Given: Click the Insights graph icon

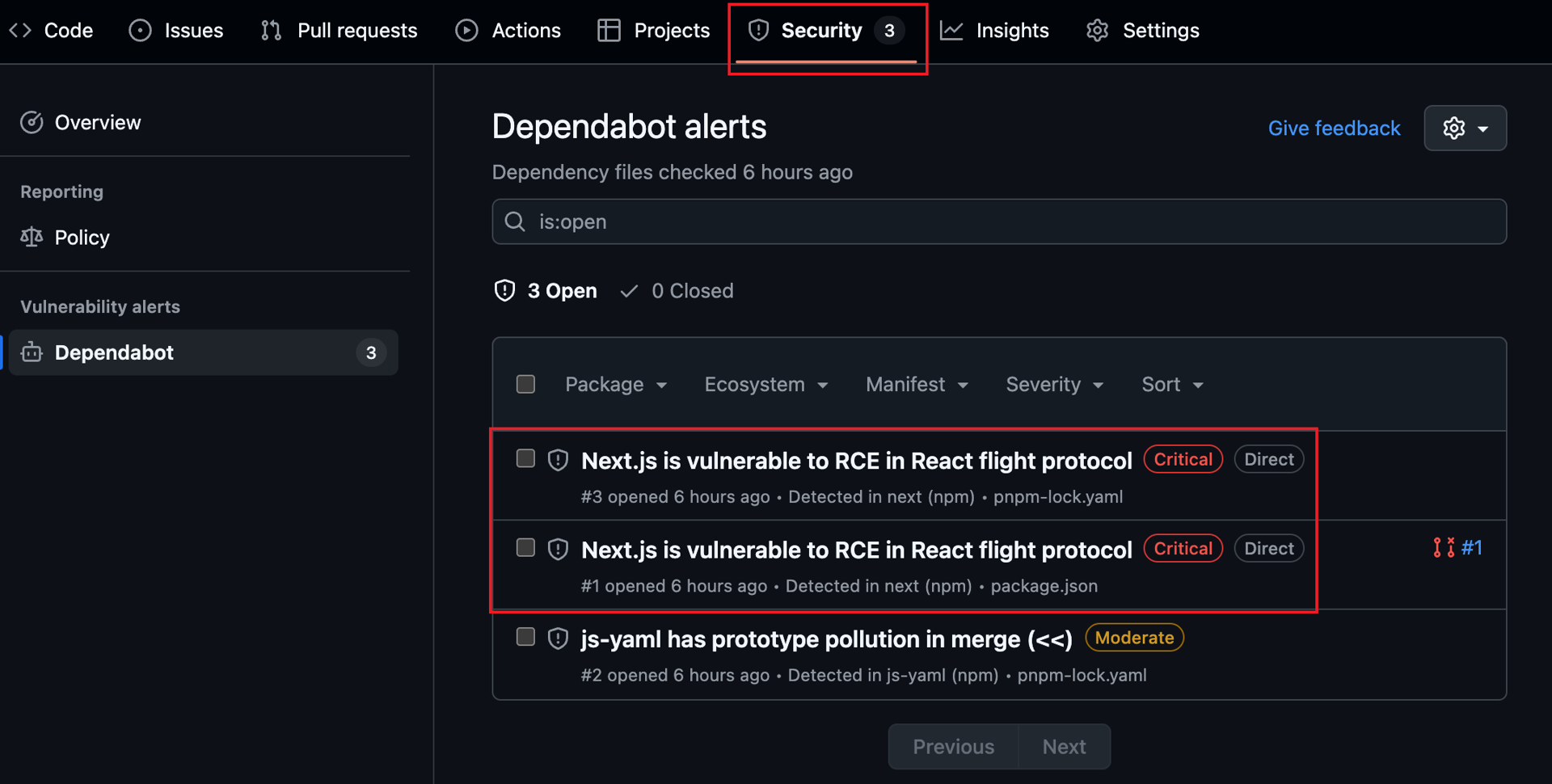Looking at the screenshot, I should click(x=951, y=31).
